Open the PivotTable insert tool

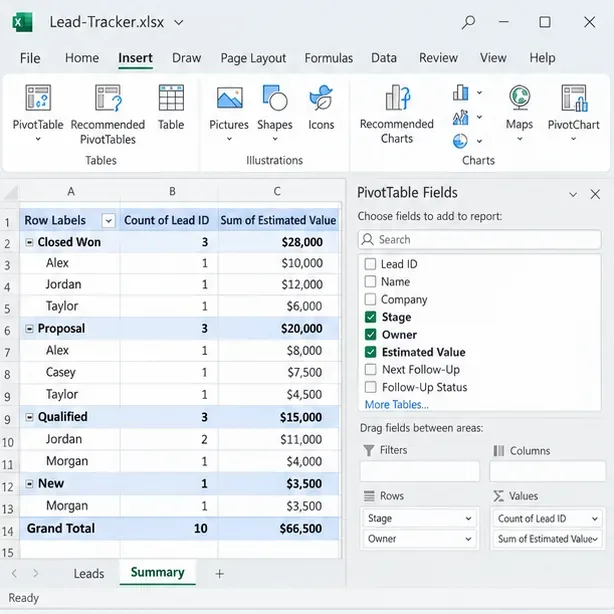[38, 113]
